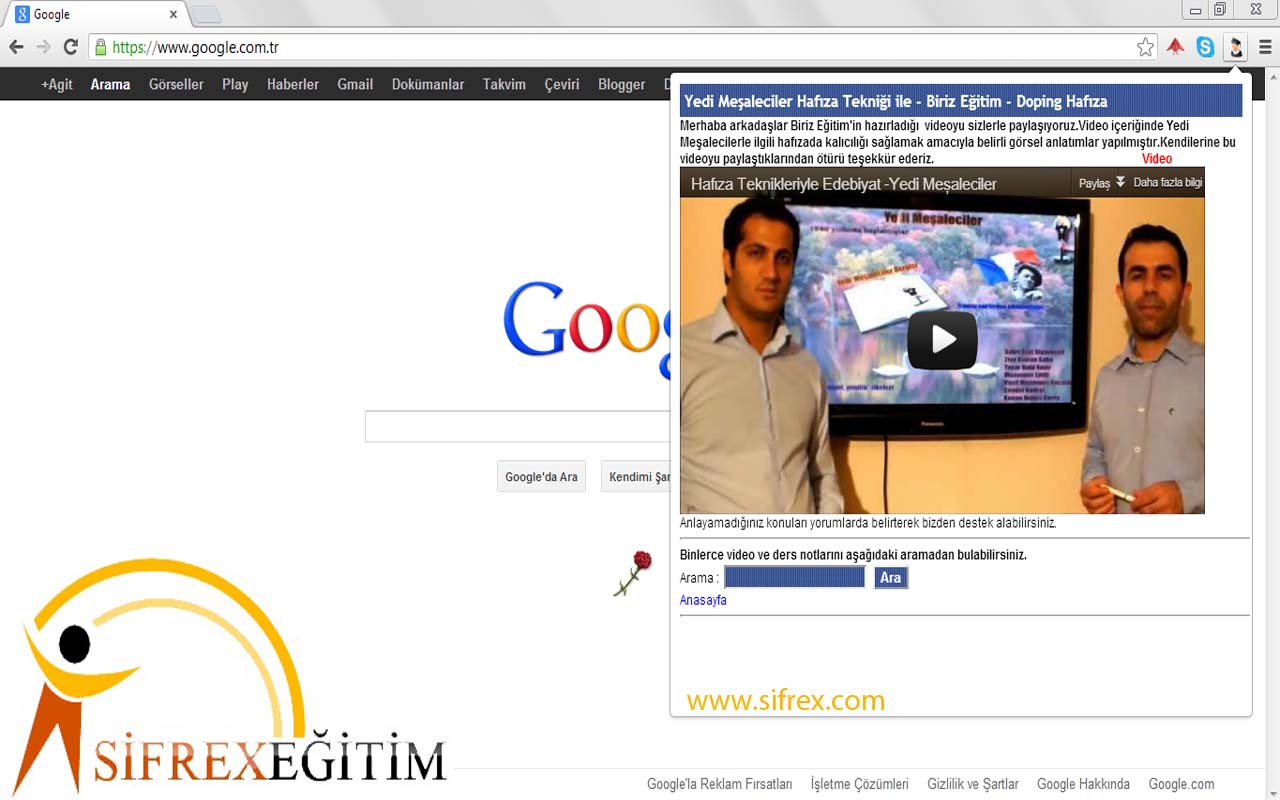Click the Biriz Eğitim extension icon
Image resolution: width=1280 pixels, height=800 pixels.
(1236, 47)
